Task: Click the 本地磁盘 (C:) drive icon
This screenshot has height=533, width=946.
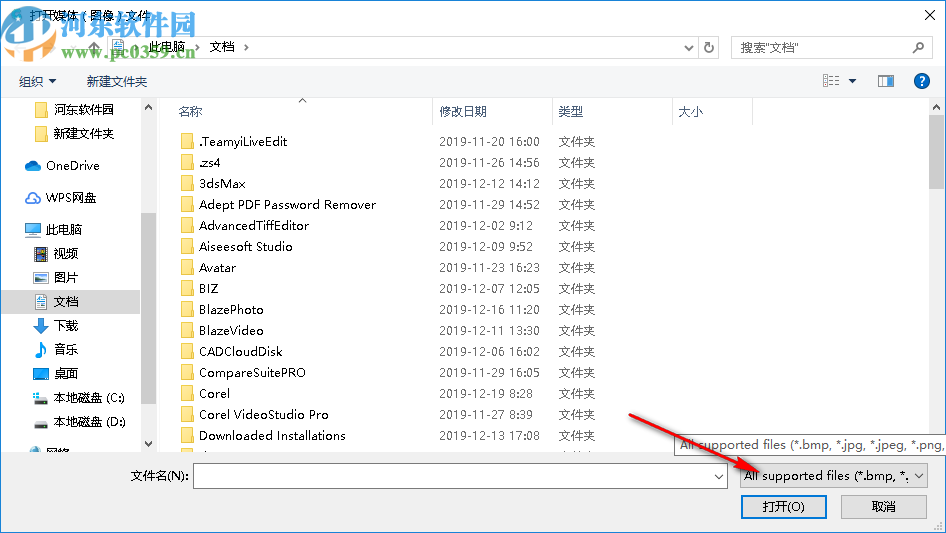Action: (x=40, y=398)
